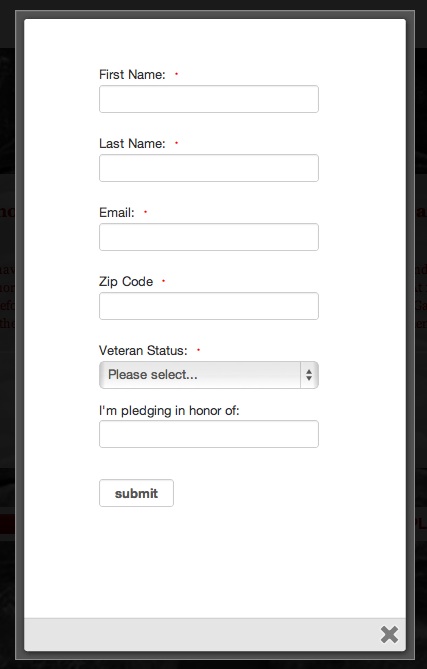The width and height of the screenshot is (427, 669).
Task: Click red required marker next to Email
Action: point(145,212)
